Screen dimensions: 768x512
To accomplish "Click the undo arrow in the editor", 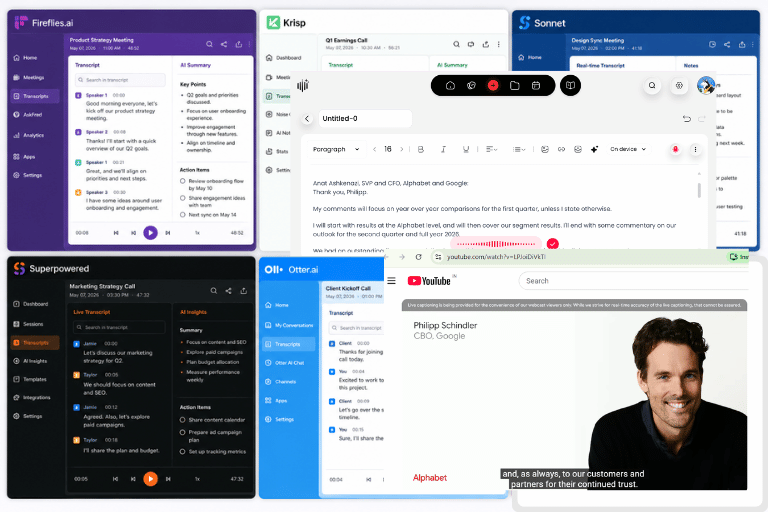I will 687,119.
